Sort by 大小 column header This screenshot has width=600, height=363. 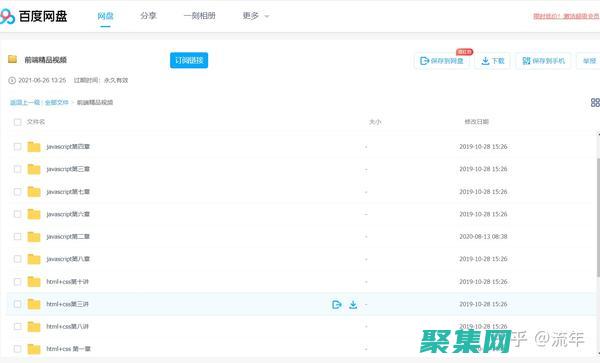(x=375, y=122)
